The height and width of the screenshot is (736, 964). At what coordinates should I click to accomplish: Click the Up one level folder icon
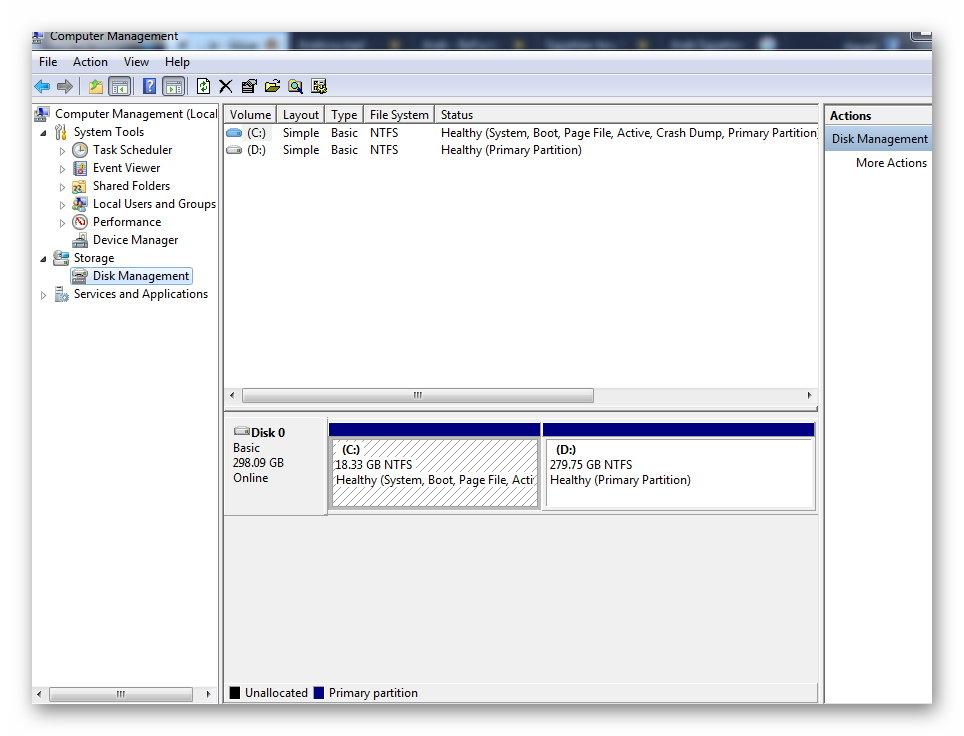(95, 87)
